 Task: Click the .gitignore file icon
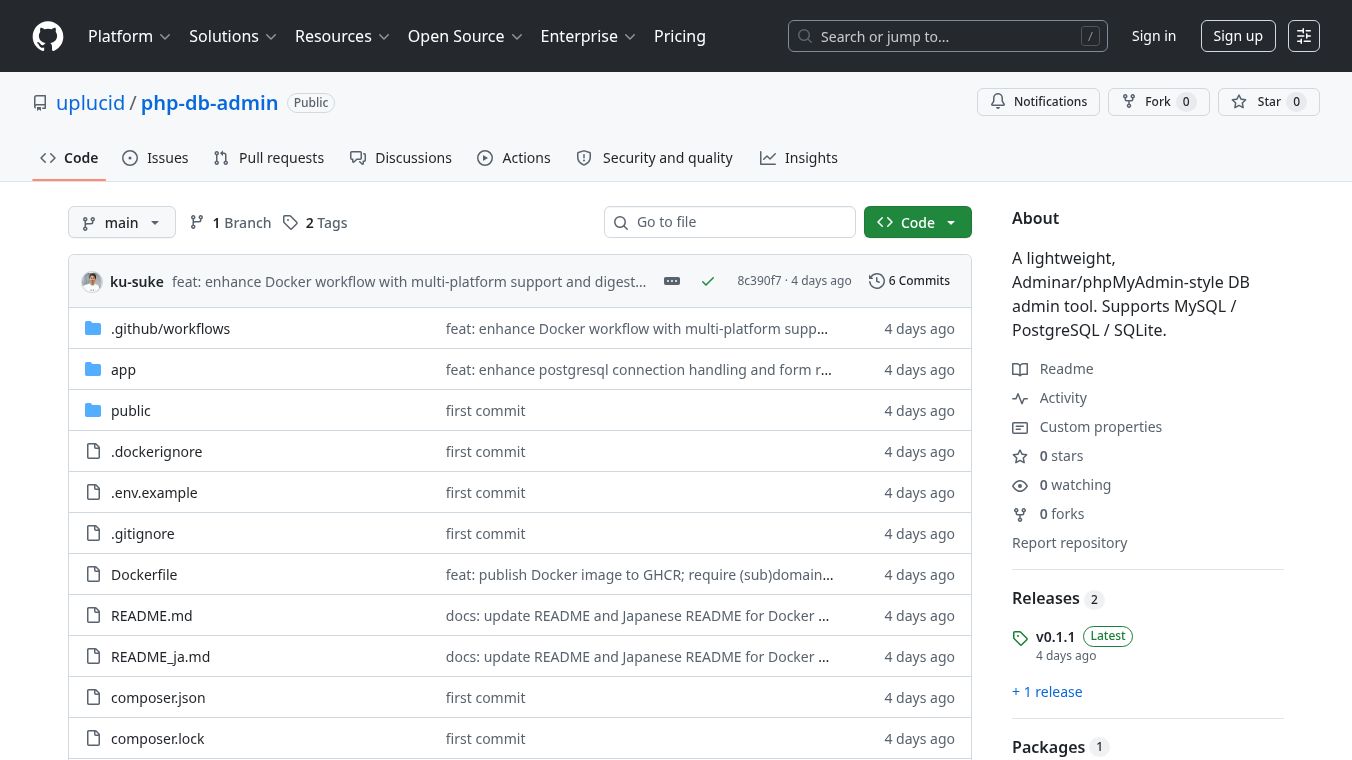(x=94, y=533)
